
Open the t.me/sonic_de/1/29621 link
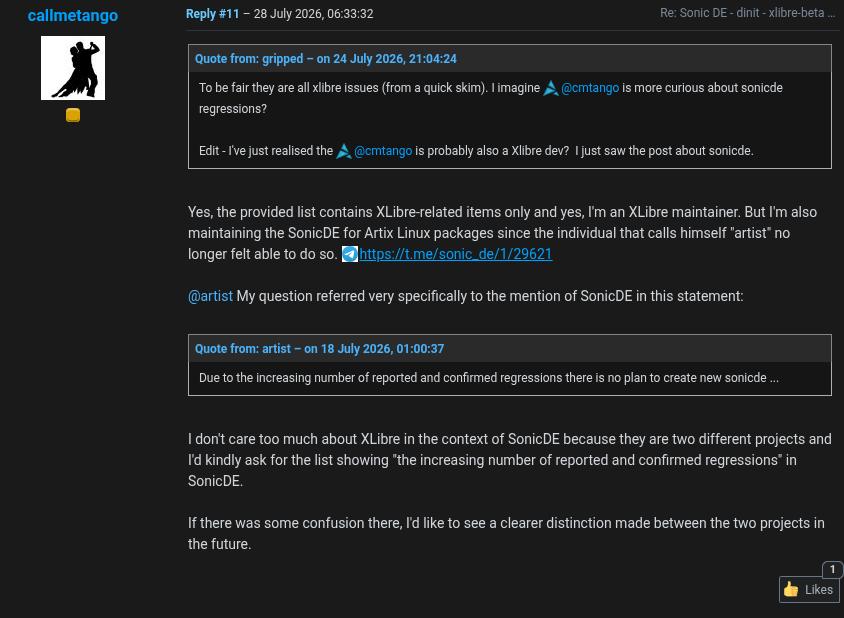point(456,254)
